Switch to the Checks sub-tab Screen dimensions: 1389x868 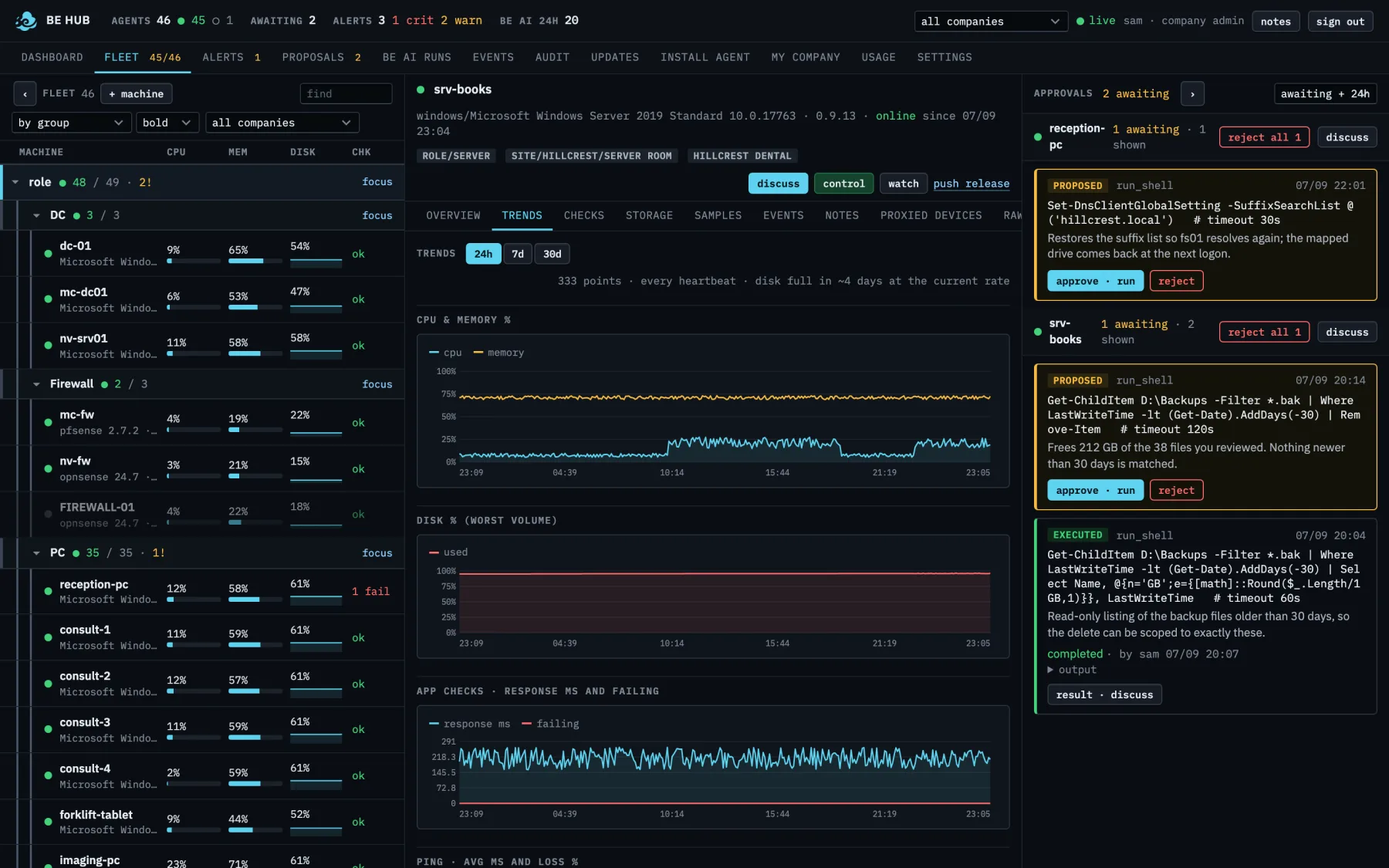click(x=584, y=215)
